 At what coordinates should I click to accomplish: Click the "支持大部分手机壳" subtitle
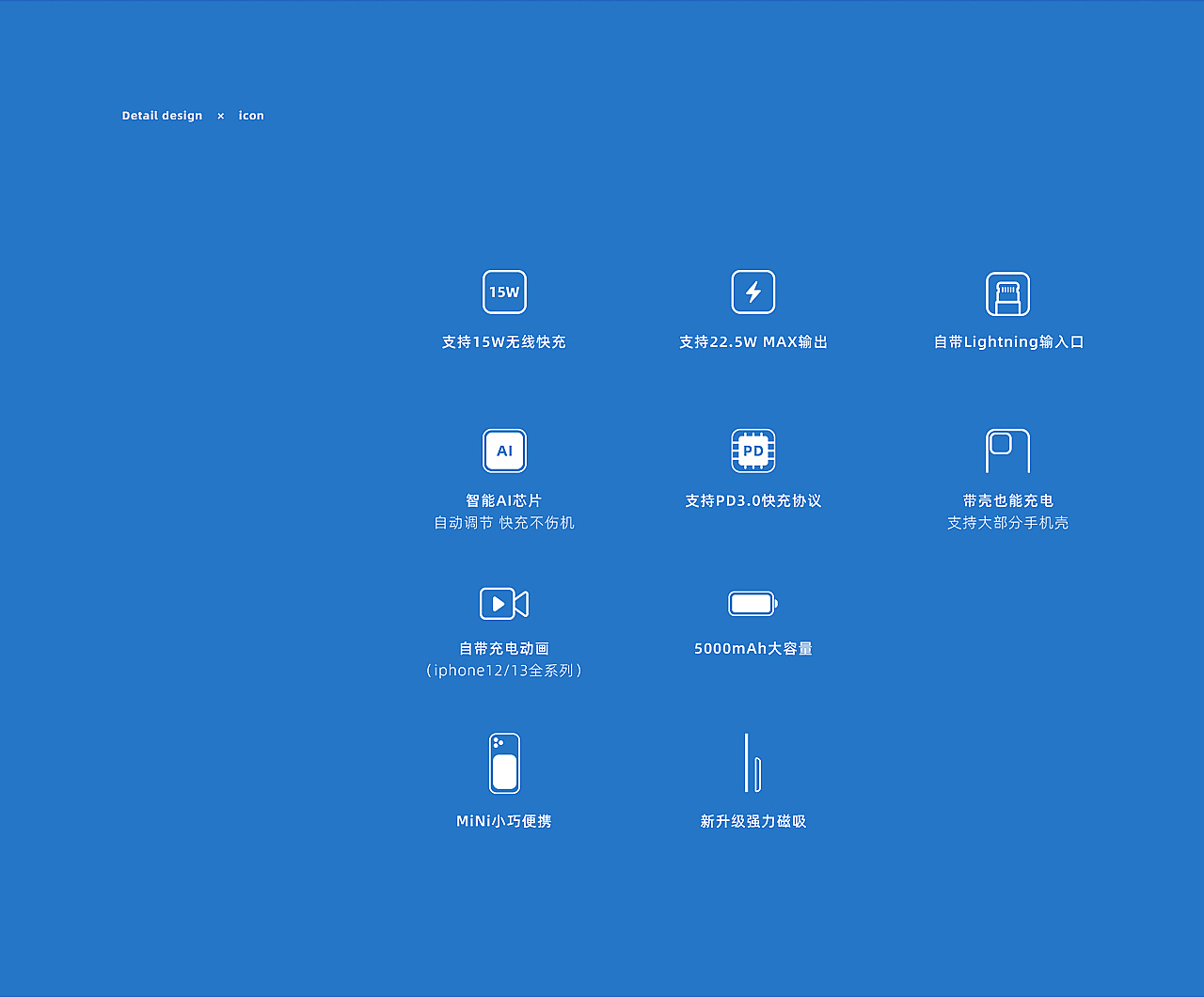[x=1008, y=523]
